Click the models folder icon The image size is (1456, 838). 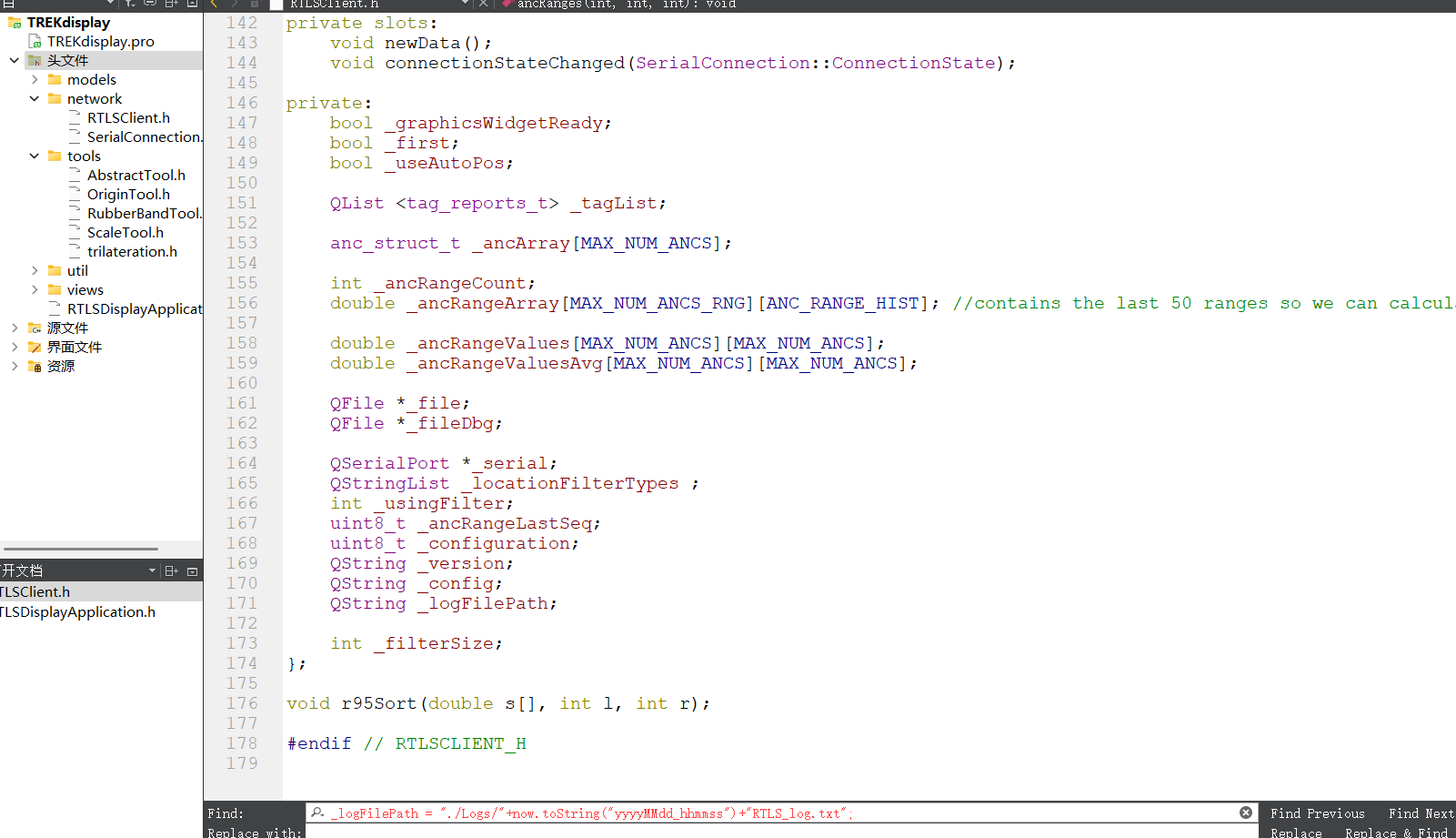point(55,80)
